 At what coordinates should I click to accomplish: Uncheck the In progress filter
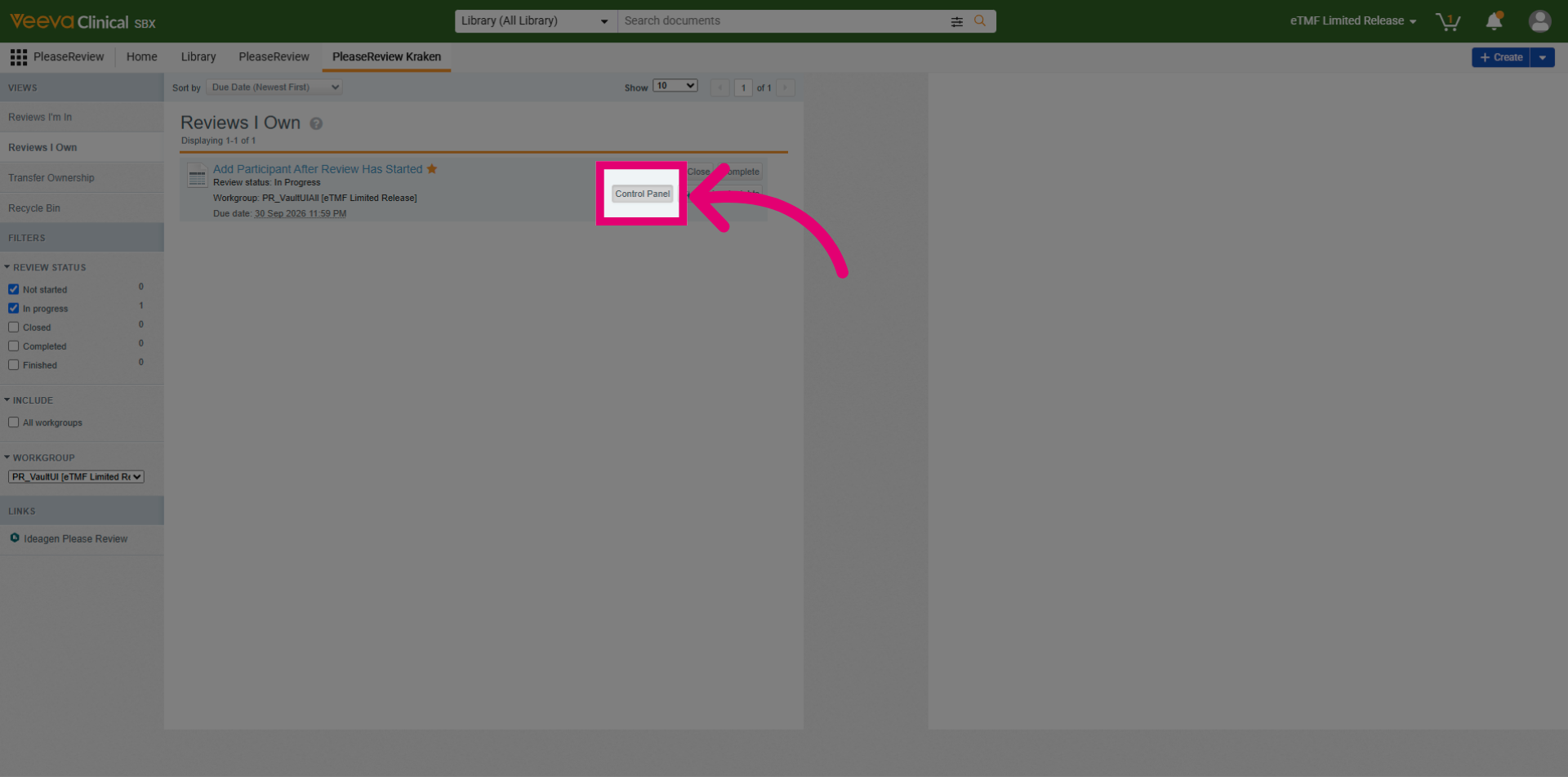(x=13, y=308)
